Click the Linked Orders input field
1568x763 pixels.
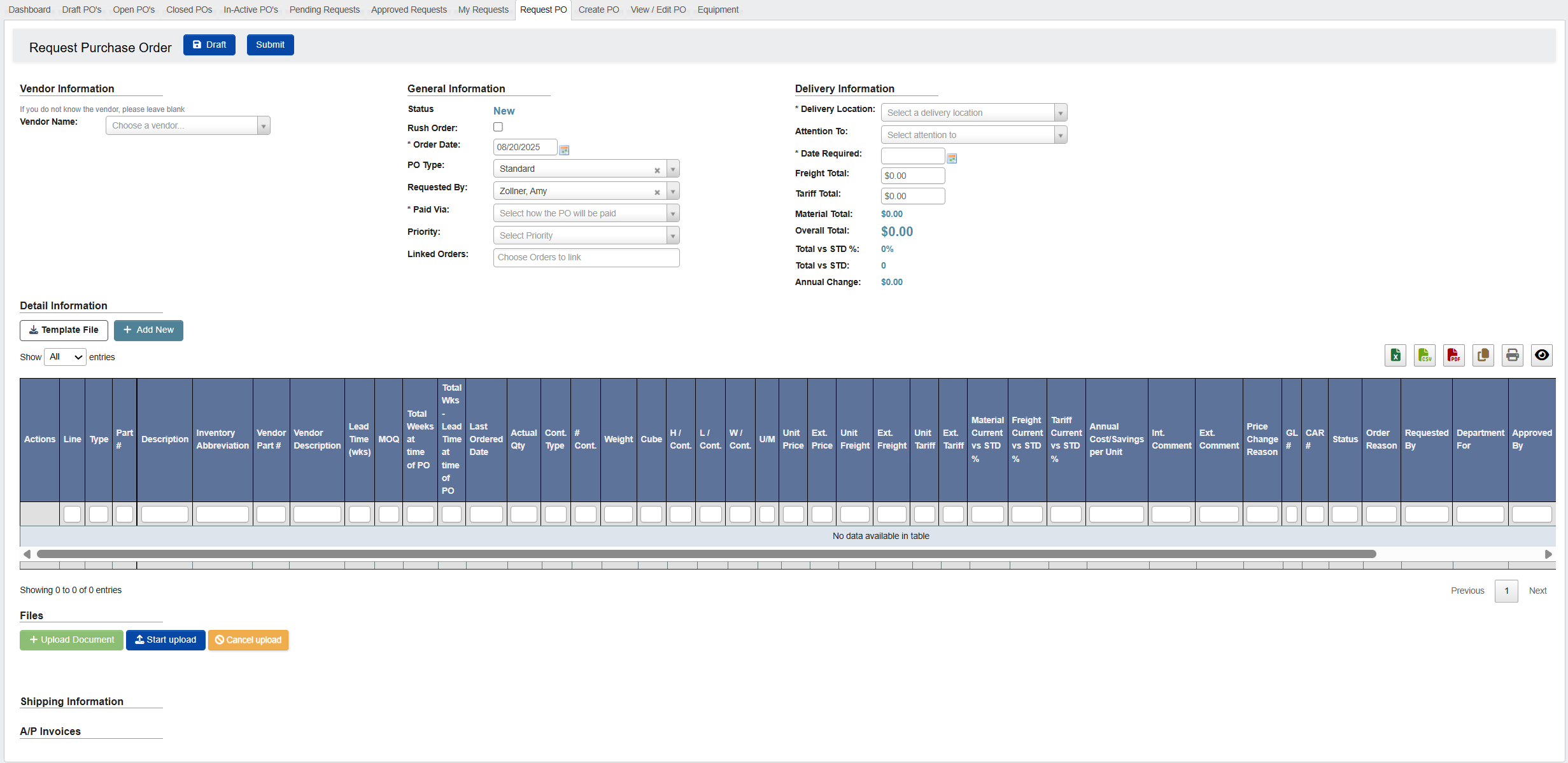586,258
